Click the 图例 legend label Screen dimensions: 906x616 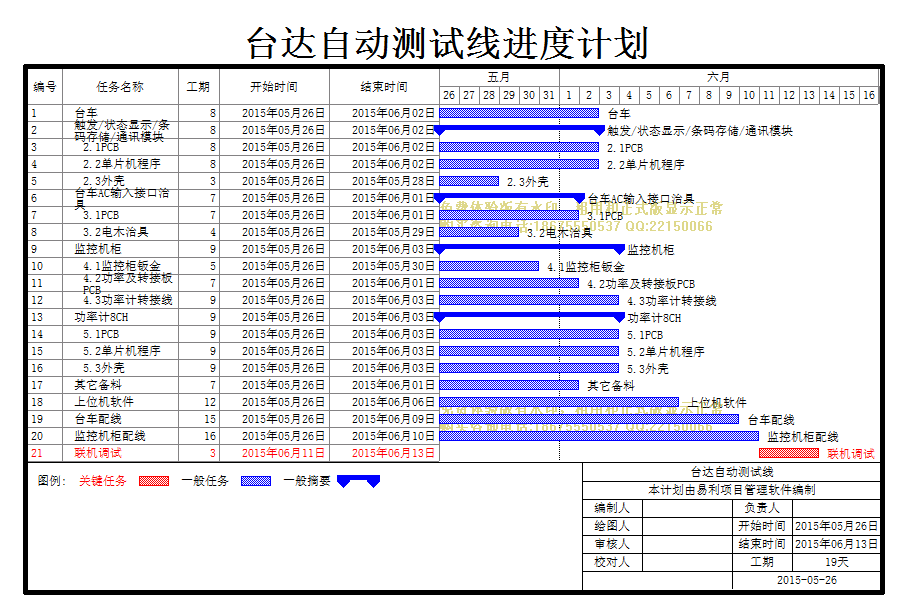[x=52, y=481]
